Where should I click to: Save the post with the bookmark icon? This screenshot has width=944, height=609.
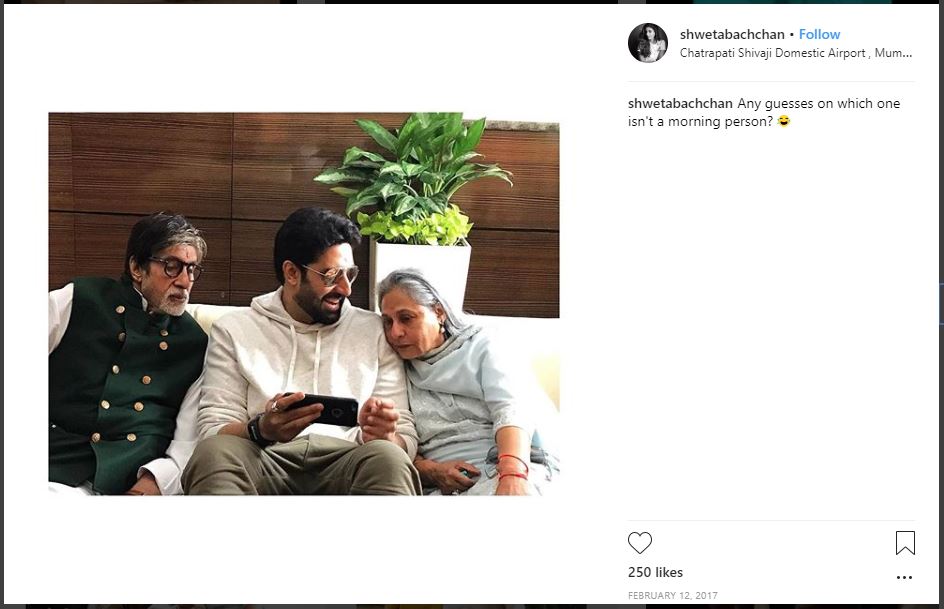pos(905,542)
